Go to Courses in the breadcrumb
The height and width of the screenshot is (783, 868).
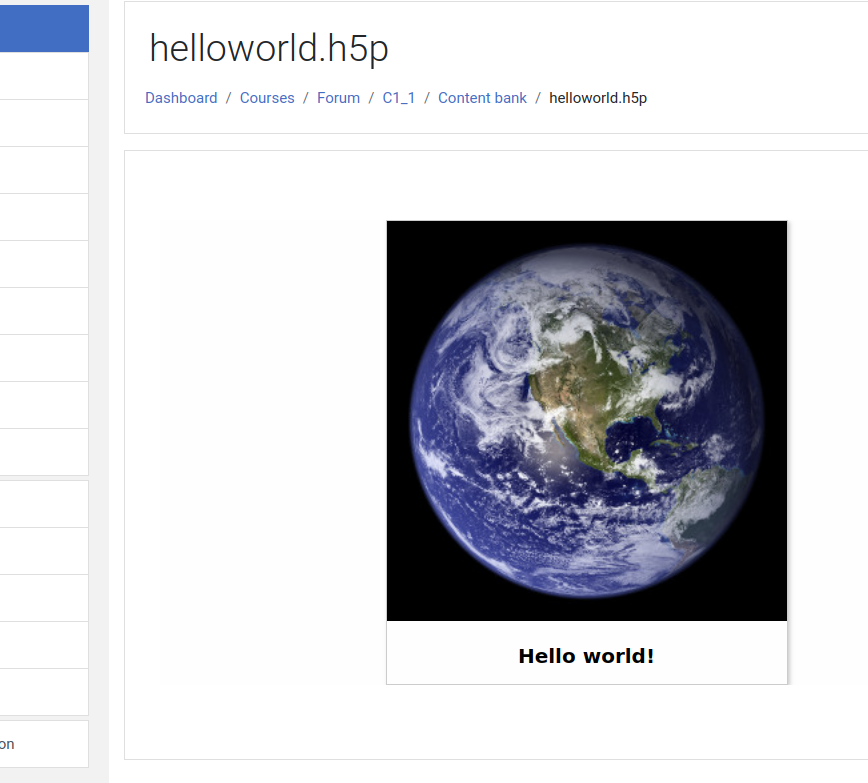pos(267,98)
